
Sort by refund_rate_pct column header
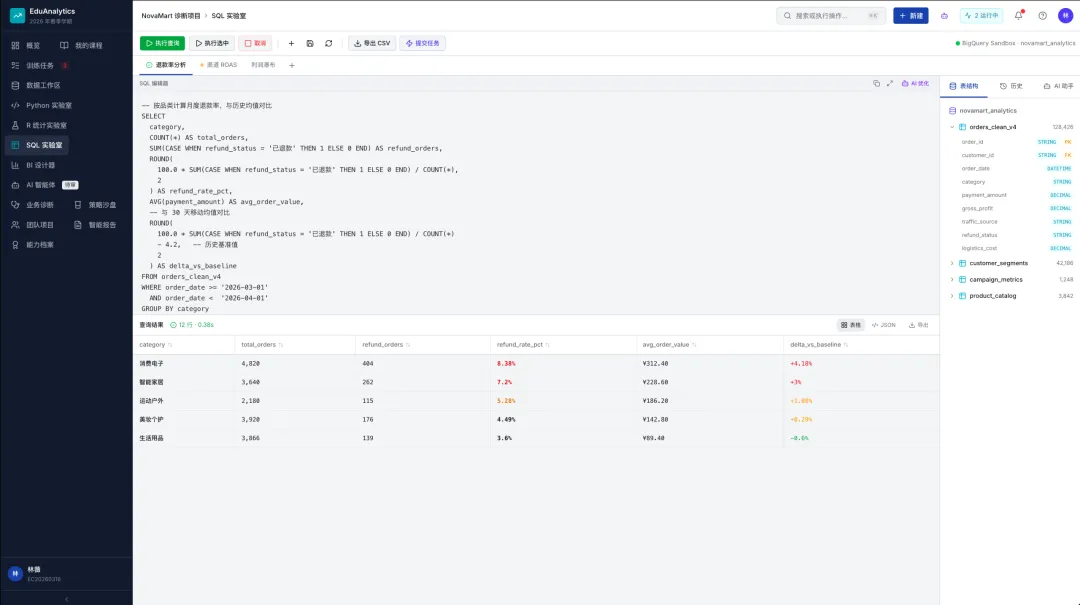pyautogui.click(x=523, y=345)
